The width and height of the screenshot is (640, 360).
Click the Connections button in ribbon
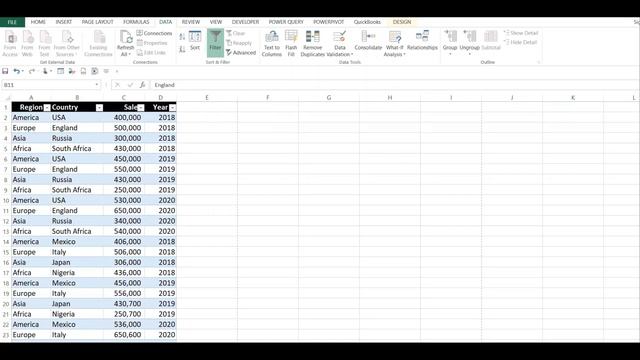click(x=154, y=33)
